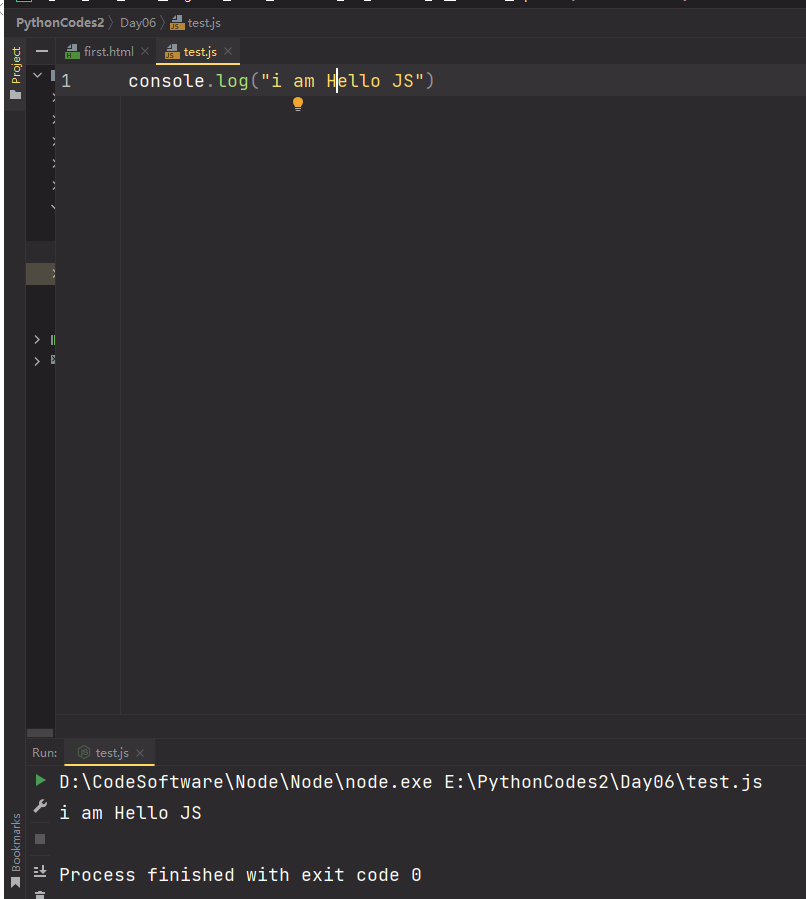Click PythonCodes2 in the breadcrumbs
This screenshot has width=806, height=899.
pyautogui.click(x=60, y=22)
